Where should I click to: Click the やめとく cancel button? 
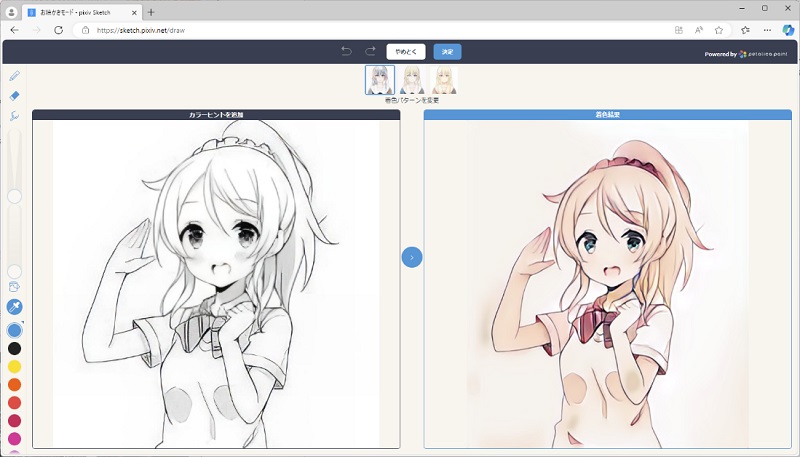pos(406,52)
